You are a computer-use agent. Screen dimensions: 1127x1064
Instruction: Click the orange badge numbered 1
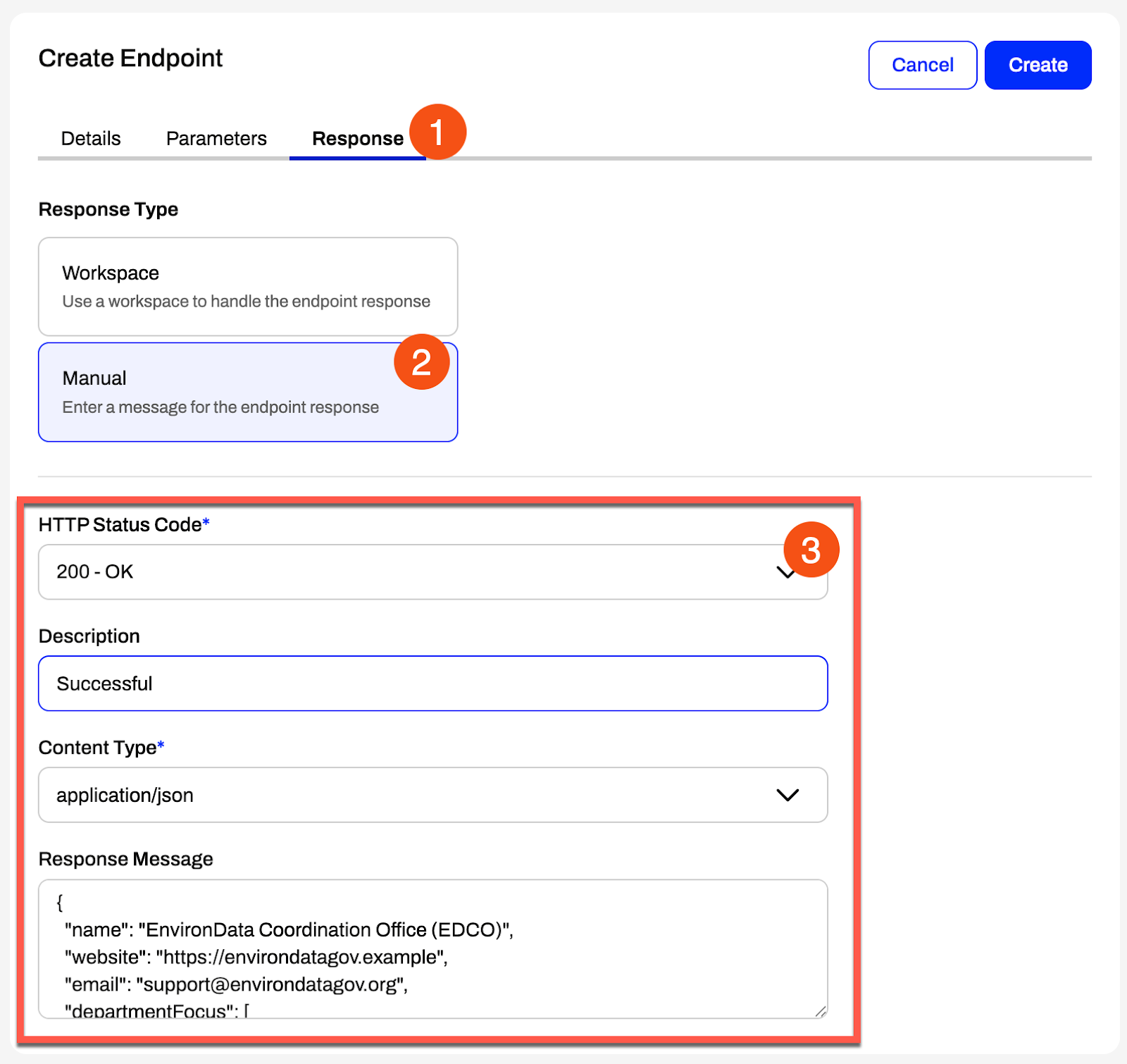coord(437,132)
